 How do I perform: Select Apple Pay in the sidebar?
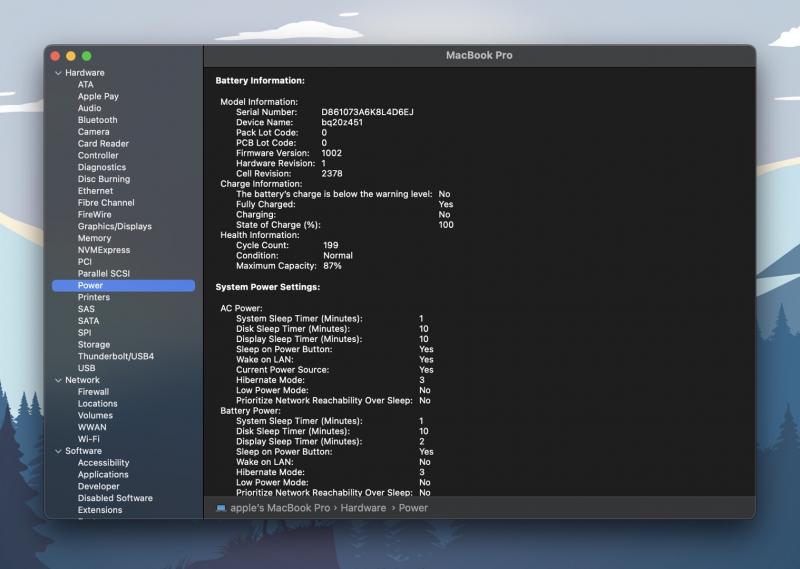tap(98, 96)
